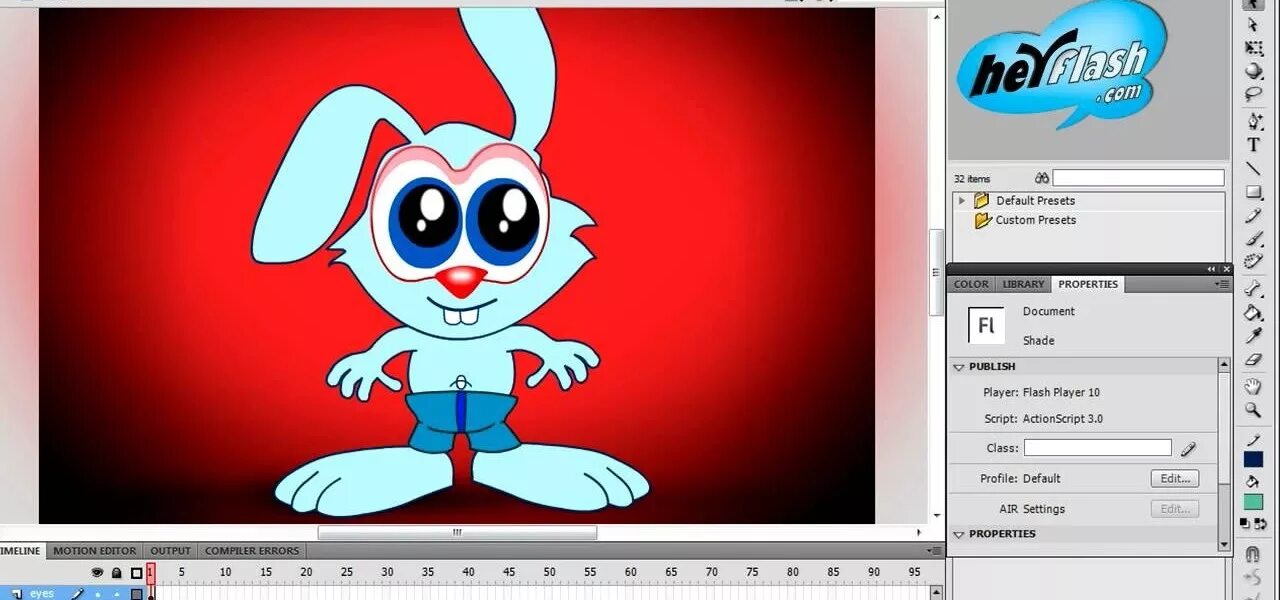
Task: Click black and white swap colors icons
Action: tap(1253, 523)
